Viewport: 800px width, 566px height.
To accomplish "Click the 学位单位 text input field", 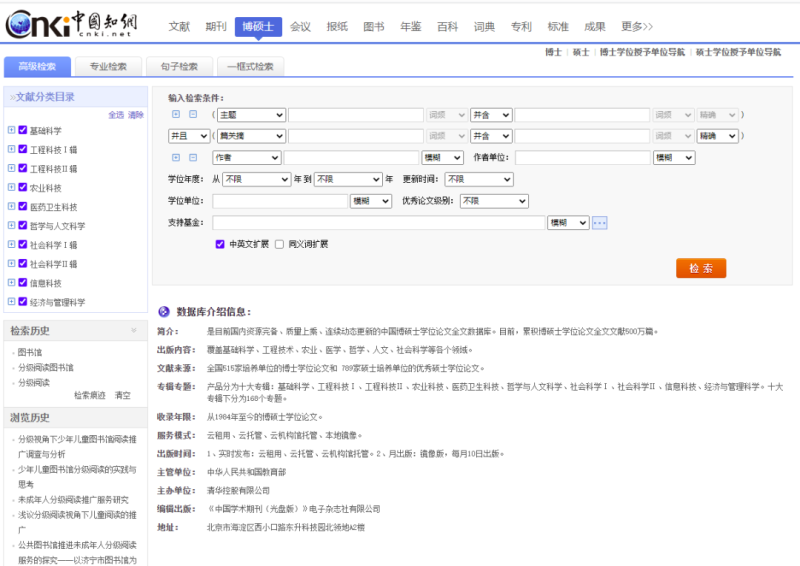I will (x=279, y=201).
